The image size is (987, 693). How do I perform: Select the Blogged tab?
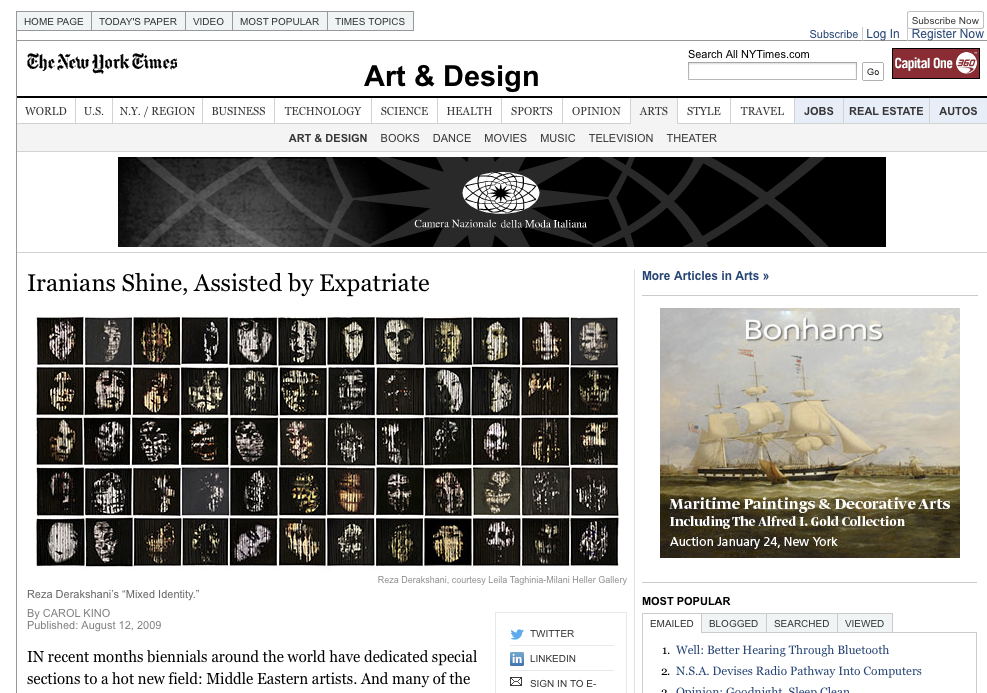pyautogui.click(x=733, y=623)
